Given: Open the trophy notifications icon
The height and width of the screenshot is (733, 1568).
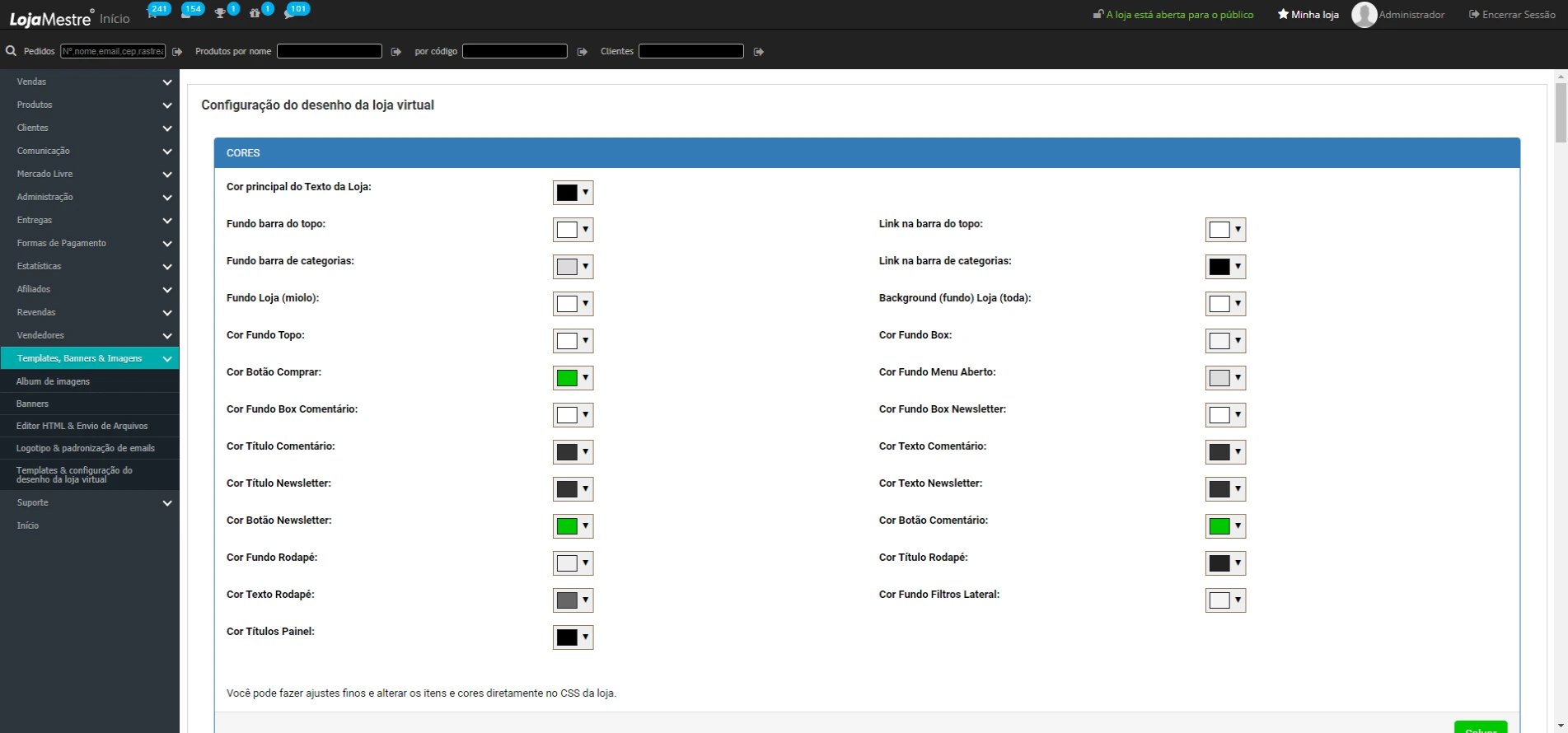Looking at the screenshot, I should [220, 14].
